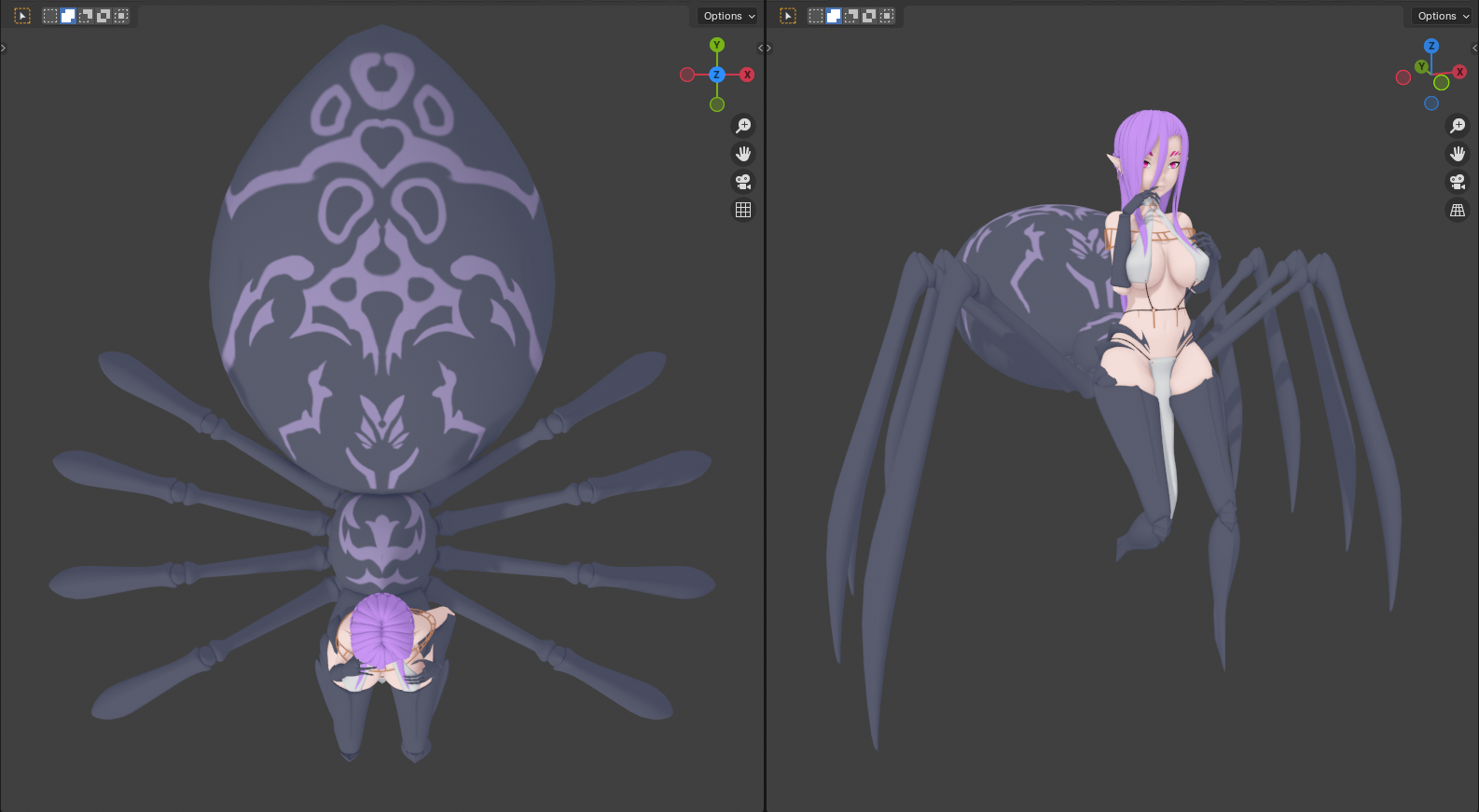1479x812 pixels.
Task: Choose intersect-selection mode in right viewport header
Action: [887, 16]
